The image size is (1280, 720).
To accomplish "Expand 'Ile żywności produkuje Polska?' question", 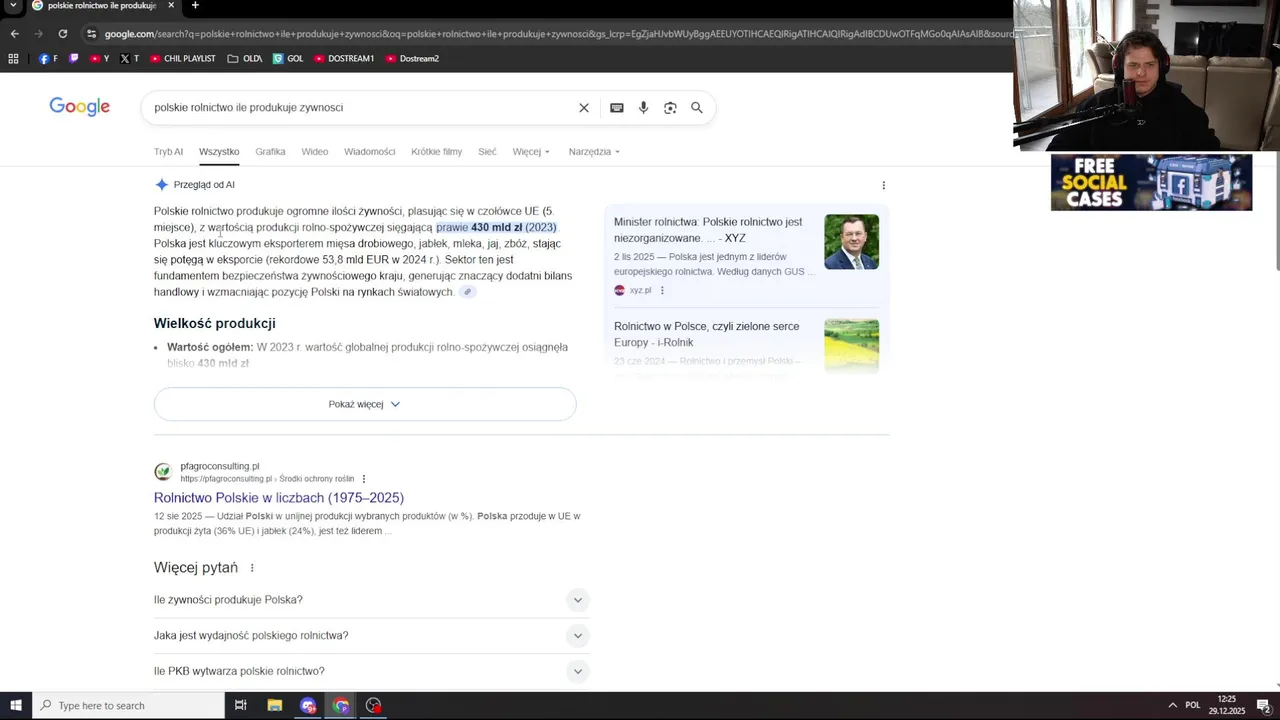I will click(371, 600).
